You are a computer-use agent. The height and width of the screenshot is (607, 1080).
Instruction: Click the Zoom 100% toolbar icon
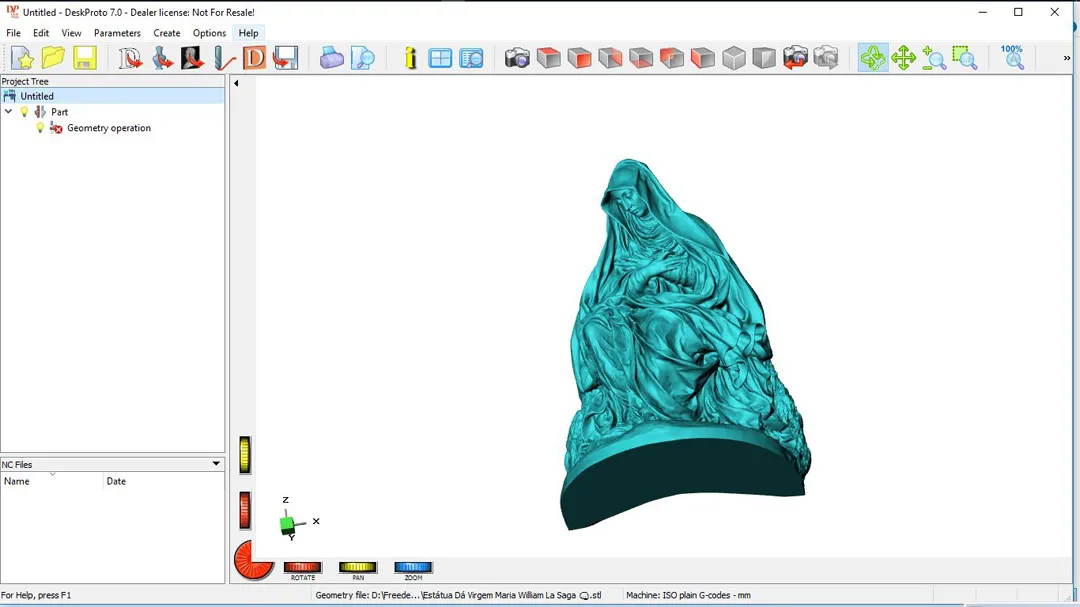click(1013, 58)
